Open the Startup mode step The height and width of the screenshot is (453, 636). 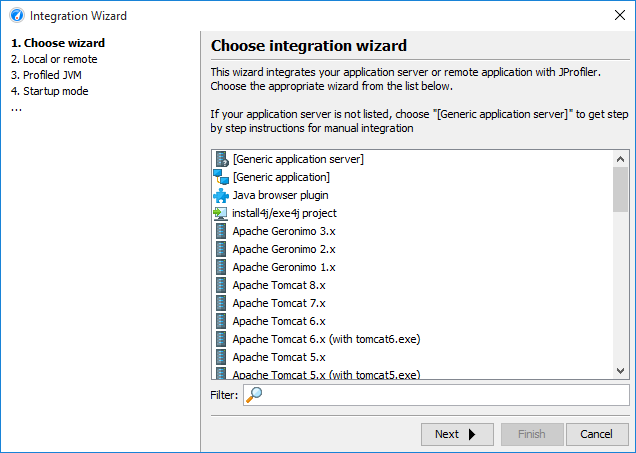[49, 91]
